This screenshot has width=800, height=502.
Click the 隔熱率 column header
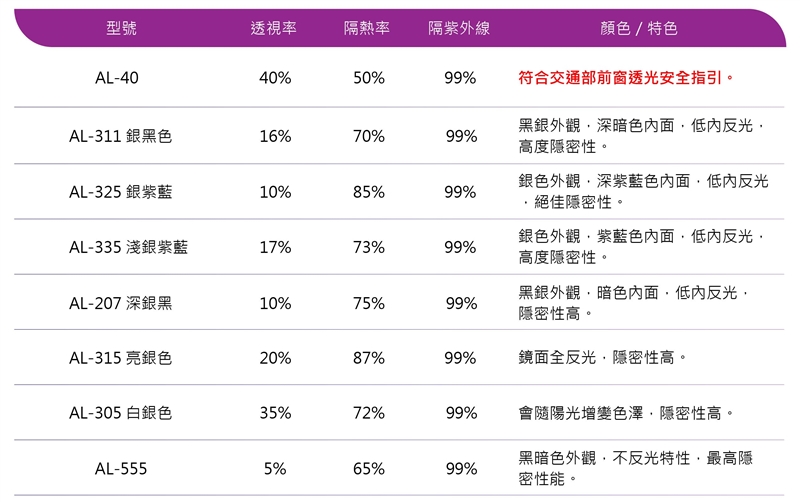click(367, 29)
